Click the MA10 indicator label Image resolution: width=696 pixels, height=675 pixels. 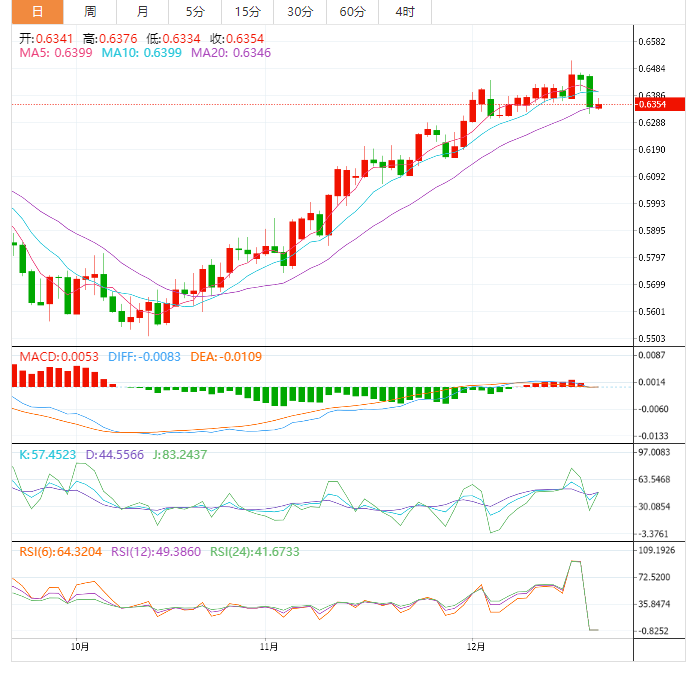click(142, 53)
